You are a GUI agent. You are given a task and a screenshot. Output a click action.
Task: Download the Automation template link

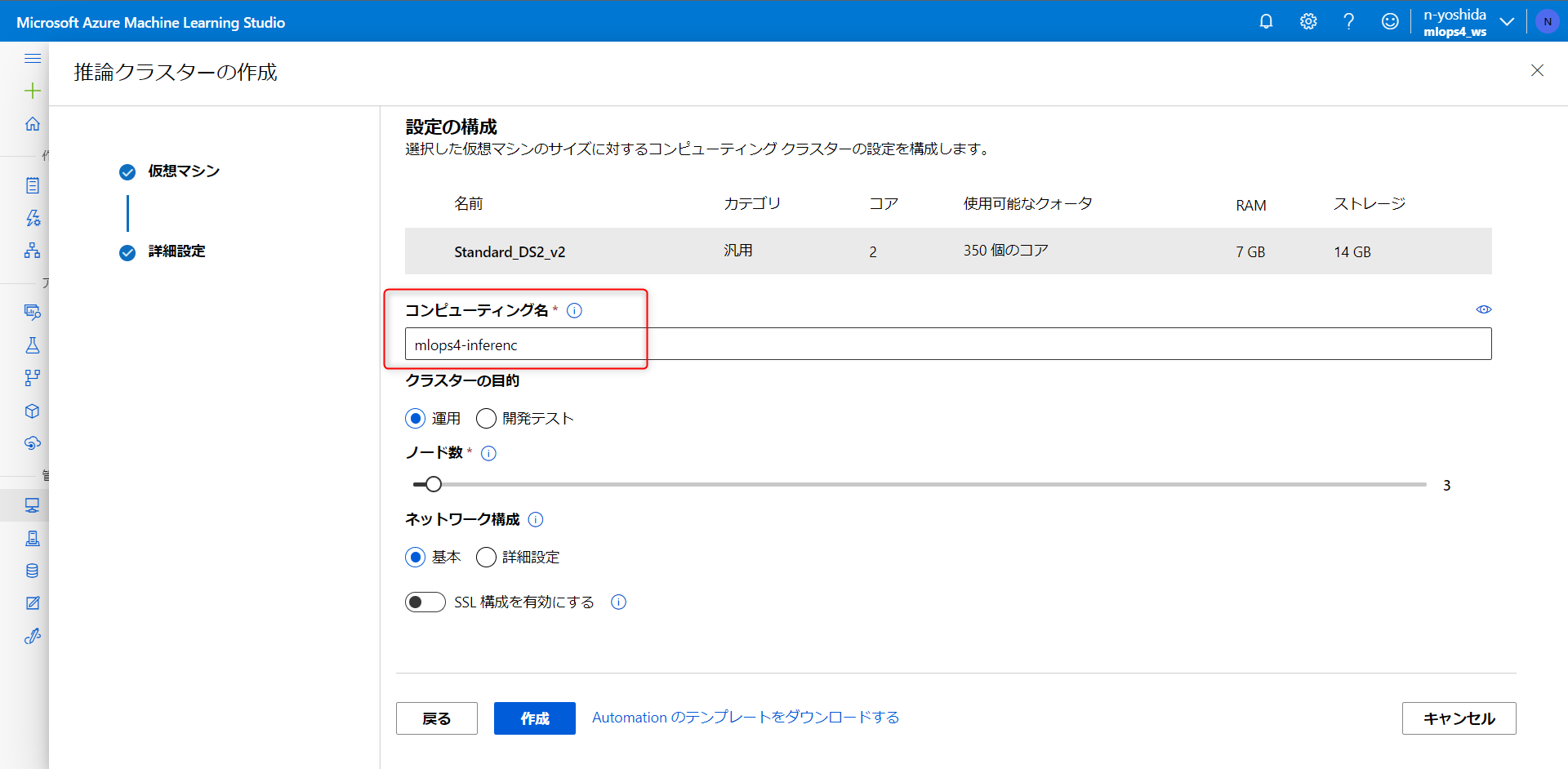pos(746,718)
